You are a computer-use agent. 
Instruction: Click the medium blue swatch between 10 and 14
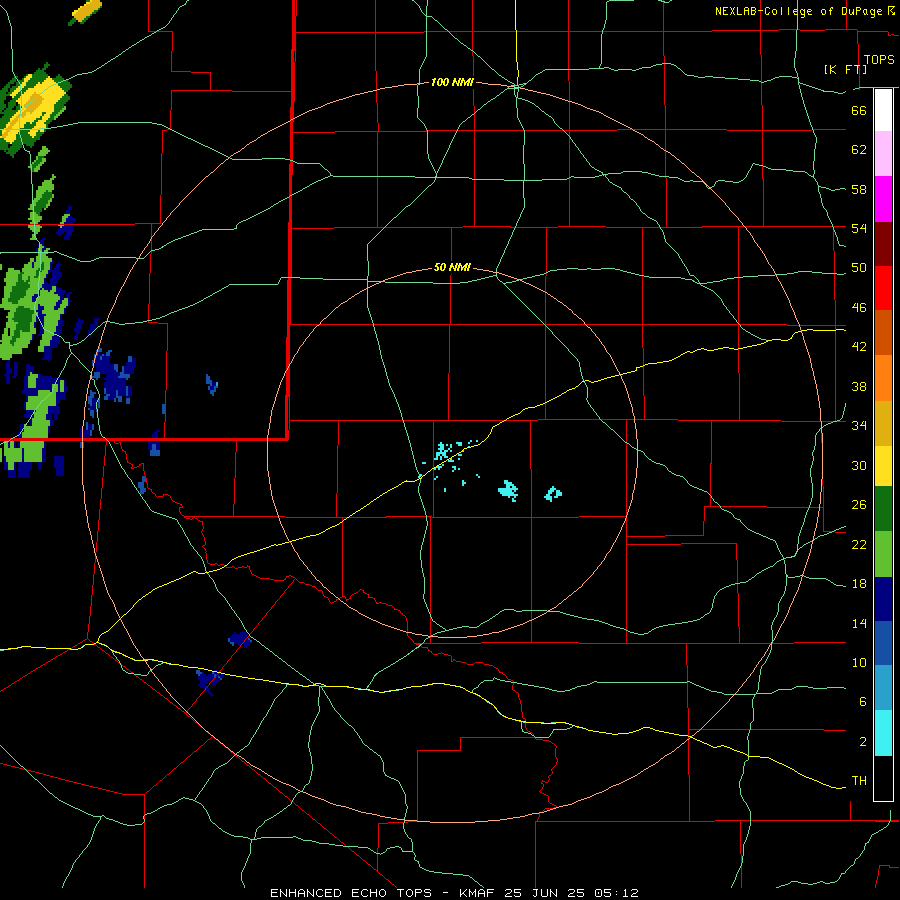coord(883,643)
